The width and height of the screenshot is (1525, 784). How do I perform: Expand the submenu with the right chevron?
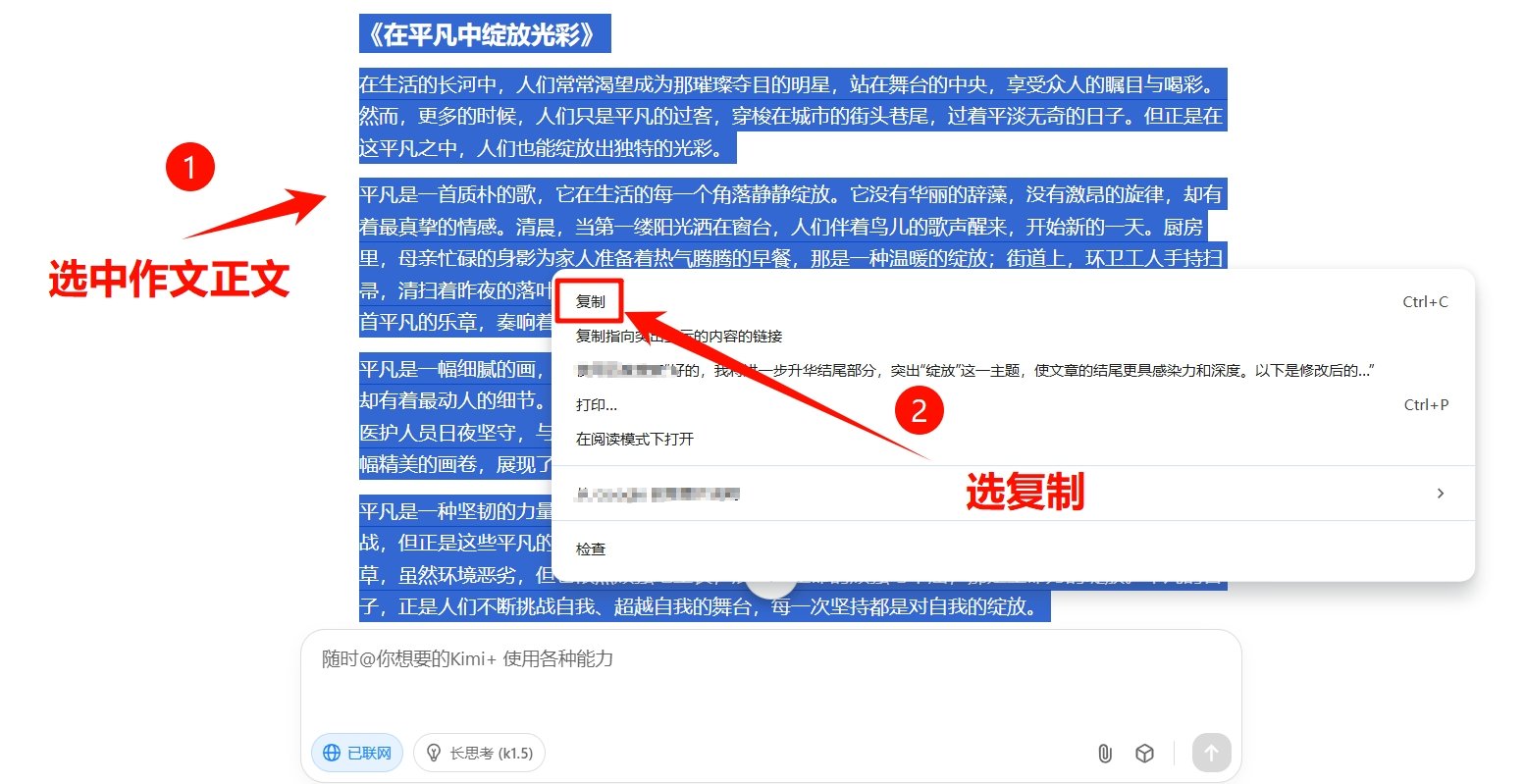pos(1440,494)
